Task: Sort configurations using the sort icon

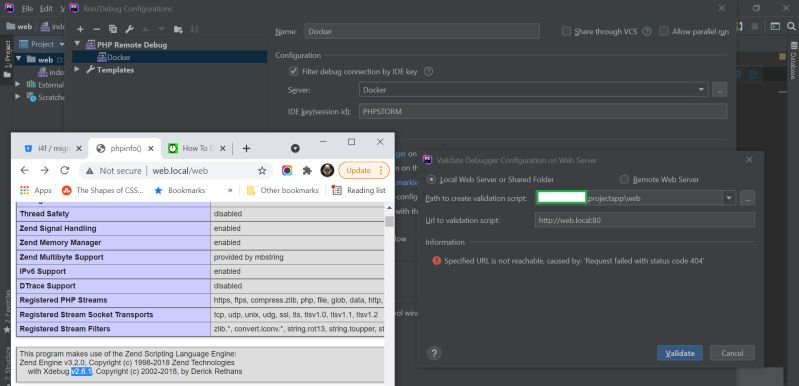Action: 194,30
